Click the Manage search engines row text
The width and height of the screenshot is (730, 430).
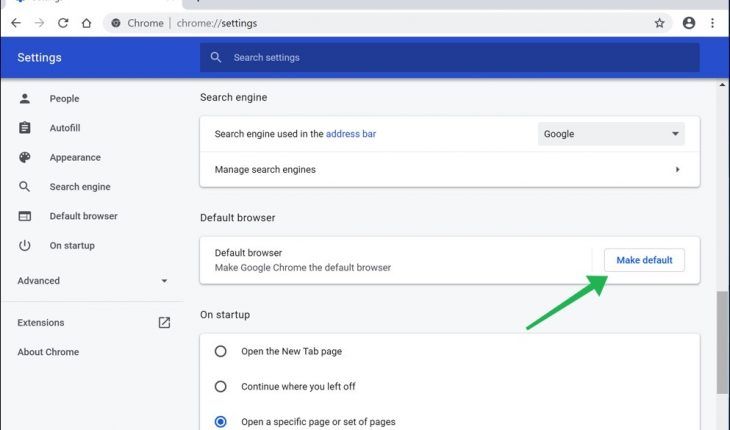pyautogui.click(x=265, y=169)
